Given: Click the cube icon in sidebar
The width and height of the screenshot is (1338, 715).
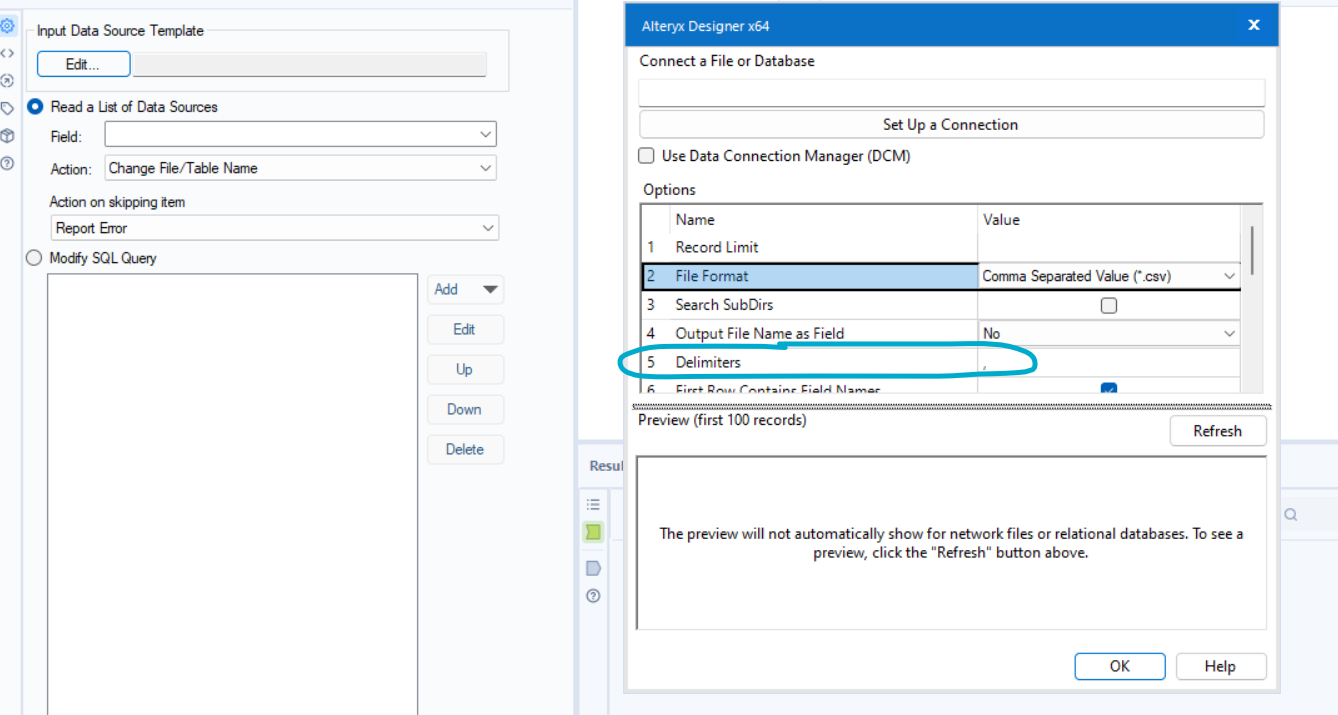Looking at the screenshot, I should point(7,135).
